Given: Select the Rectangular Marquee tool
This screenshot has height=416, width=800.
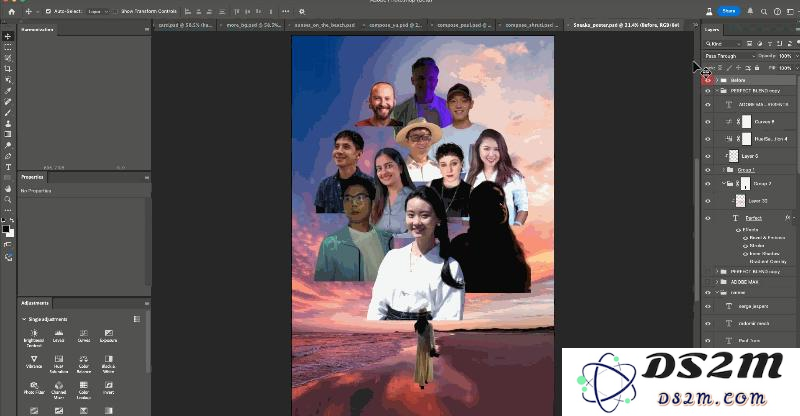Looking at the screenshot, I should click(x=8, y=47).
